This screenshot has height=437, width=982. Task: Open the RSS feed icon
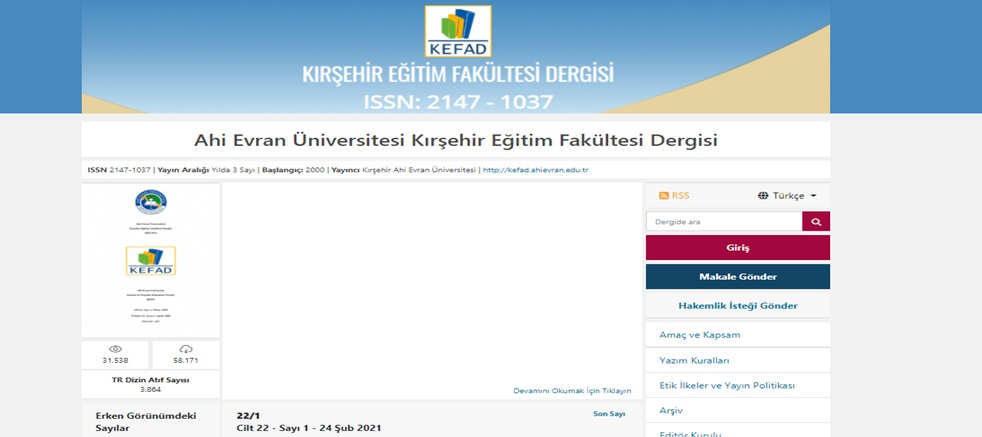click(x=664, y=196)
